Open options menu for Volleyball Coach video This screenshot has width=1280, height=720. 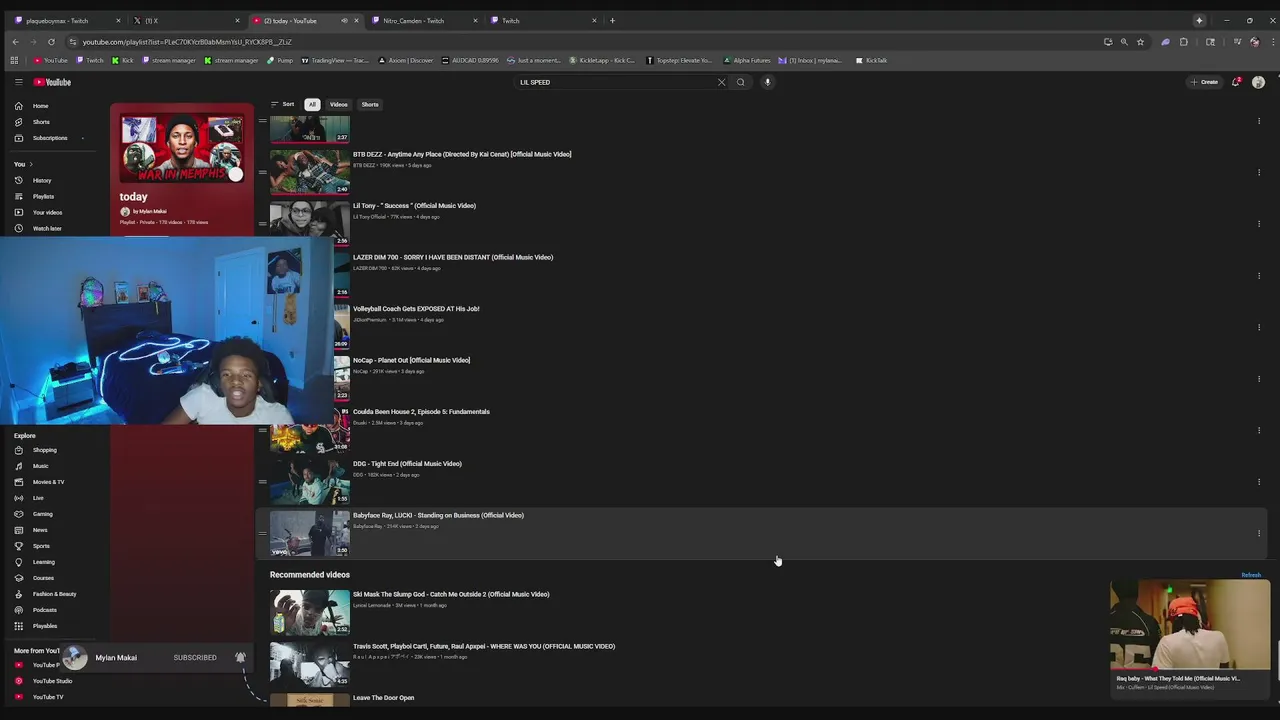(1259, 327)
